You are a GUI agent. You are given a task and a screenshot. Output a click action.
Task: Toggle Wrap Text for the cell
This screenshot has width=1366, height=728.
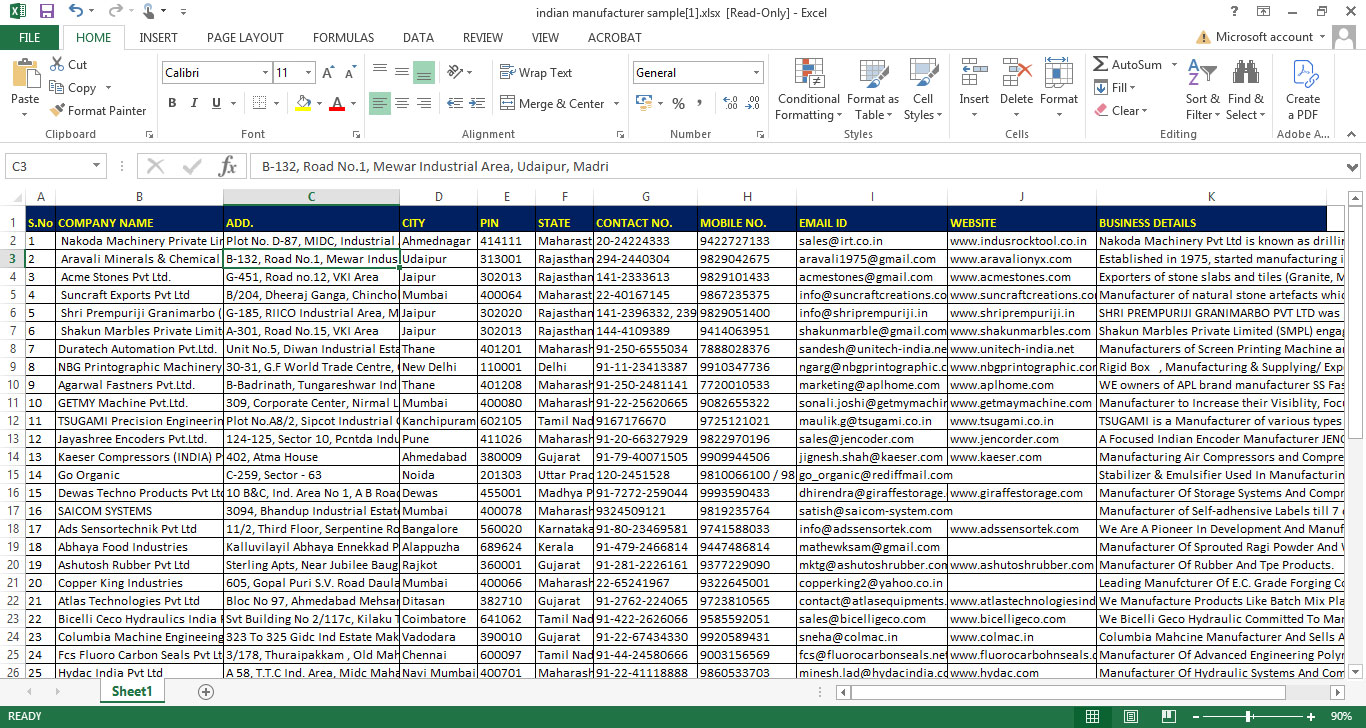coord(535,73)
